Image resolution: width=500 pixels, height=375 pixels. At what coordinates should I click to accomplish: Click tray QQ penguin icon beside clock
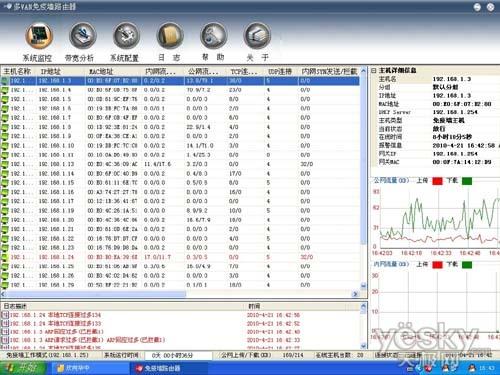tap(472, 368)
